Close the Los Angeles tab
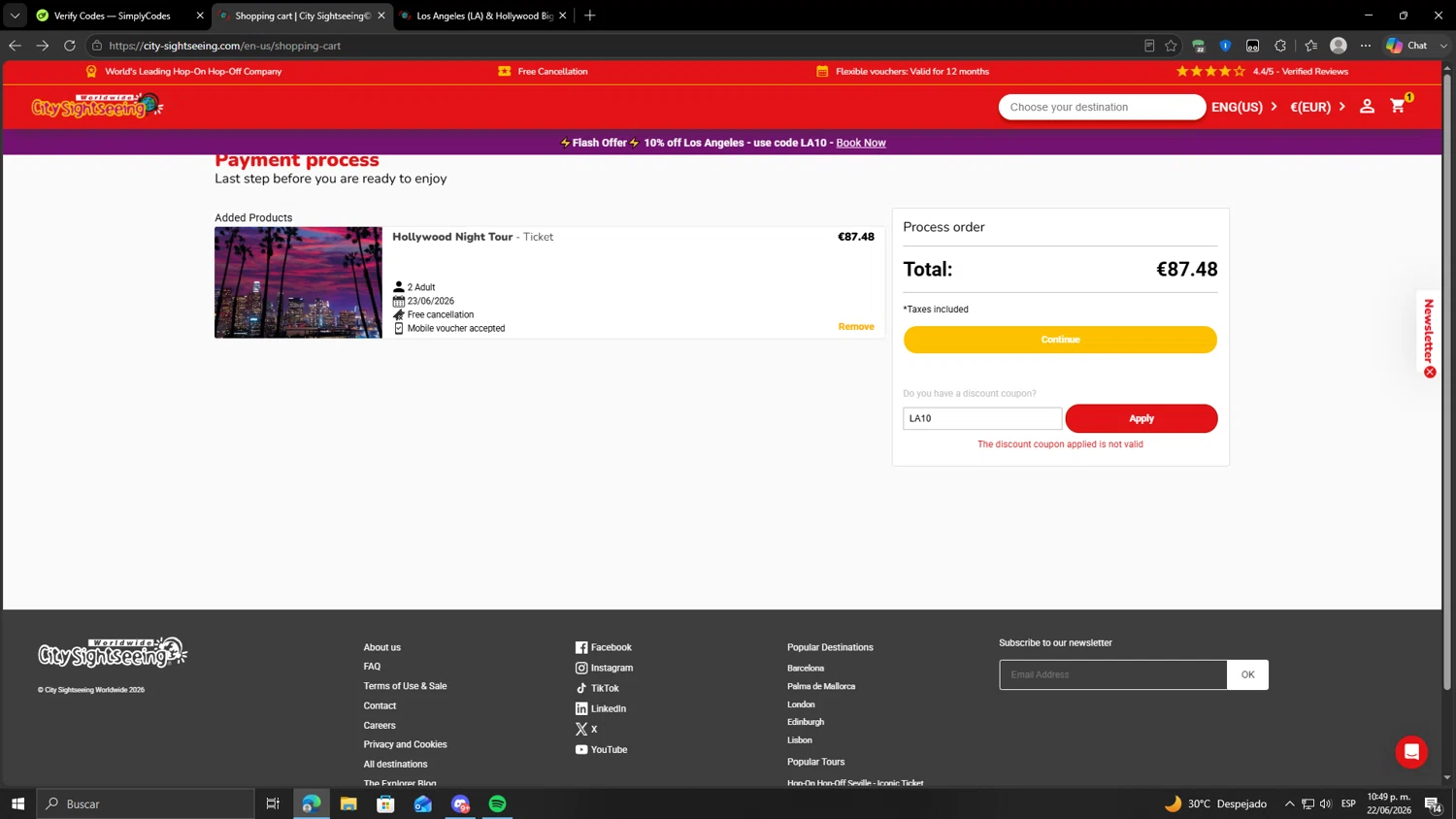Viewport: 1456px width, 819px height. tap(562, 16)
